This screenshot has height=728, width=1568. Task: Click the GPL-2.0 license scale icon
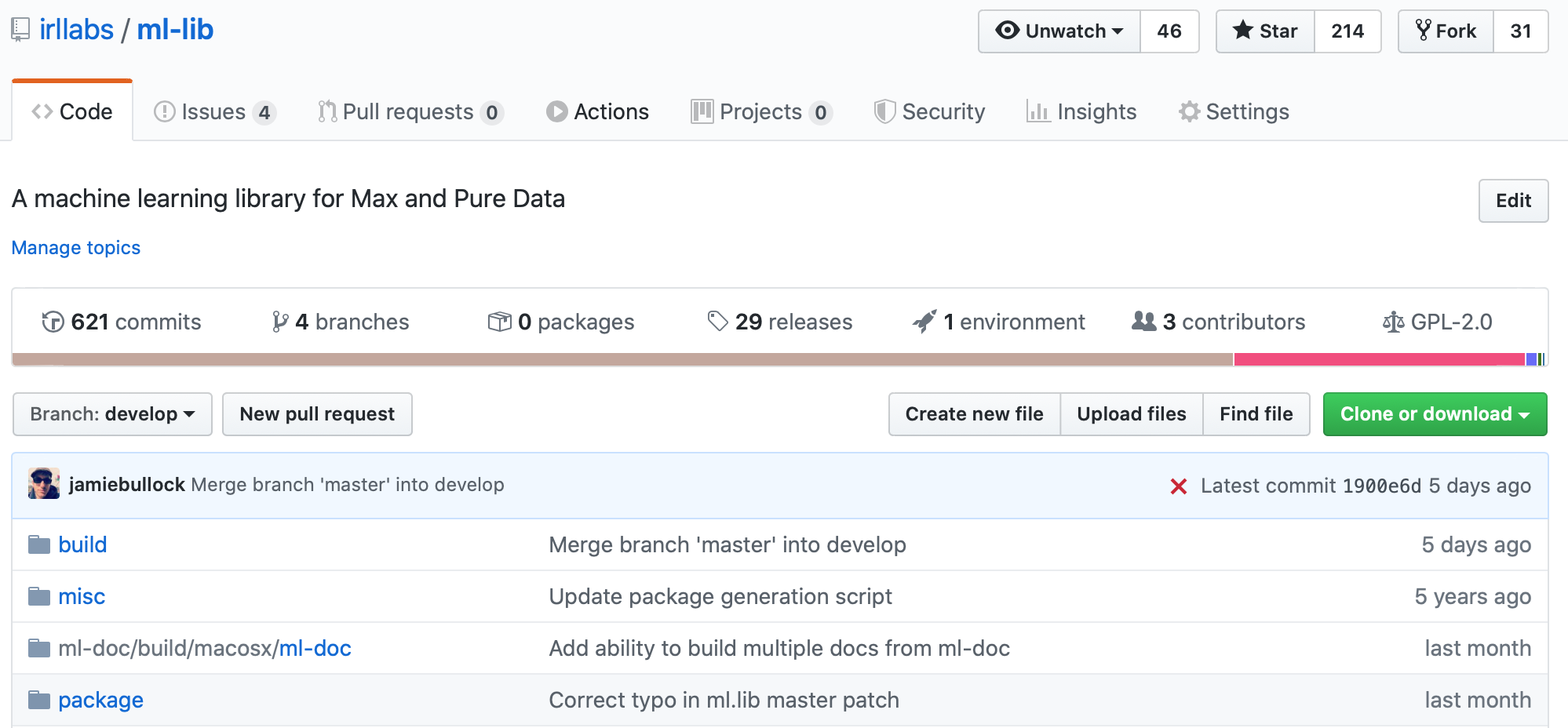(x=1393, y=322)
